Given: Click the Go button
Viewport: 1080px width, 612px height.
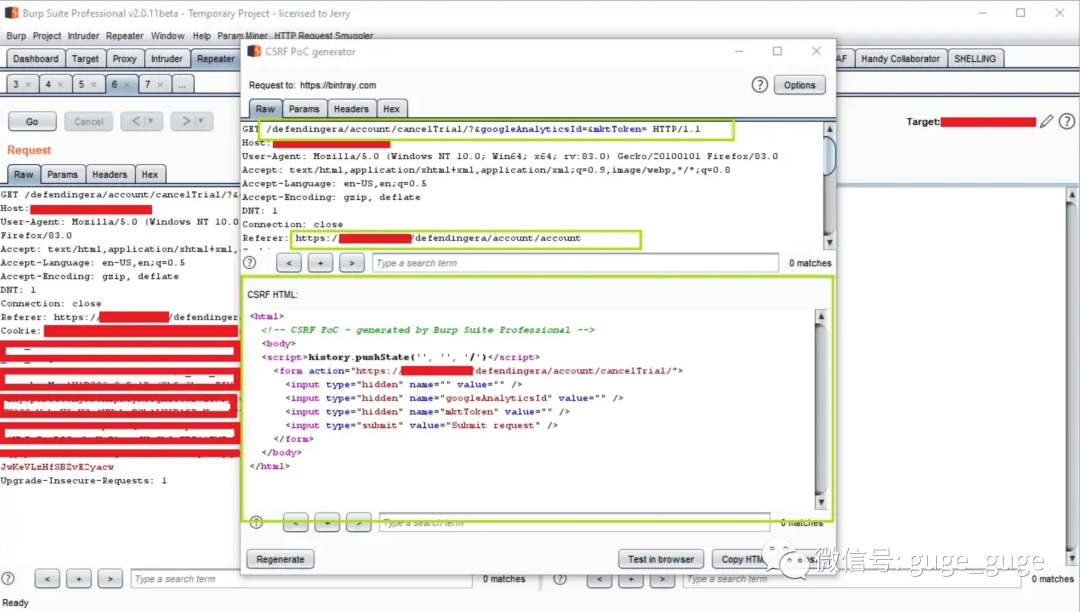Looking at the screenshot, I should (x=32, y=121).
